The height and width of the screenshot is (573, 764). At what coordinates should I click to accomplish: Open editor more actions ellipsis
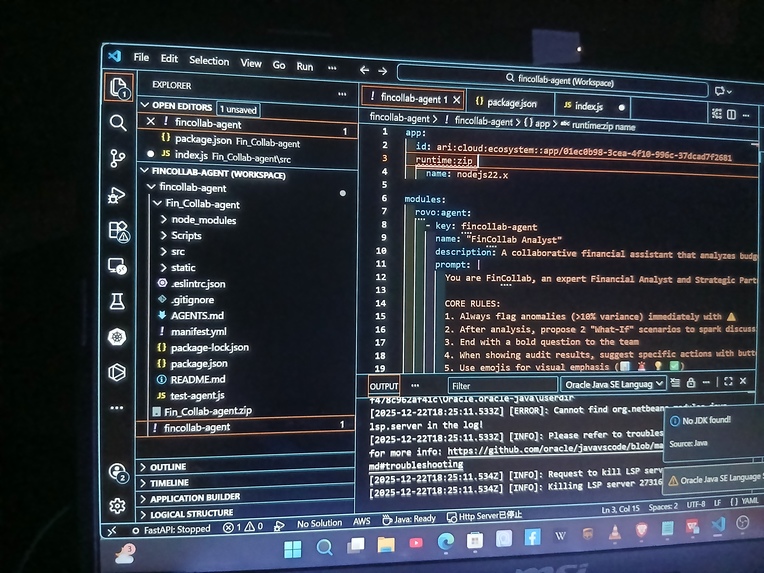746,115
